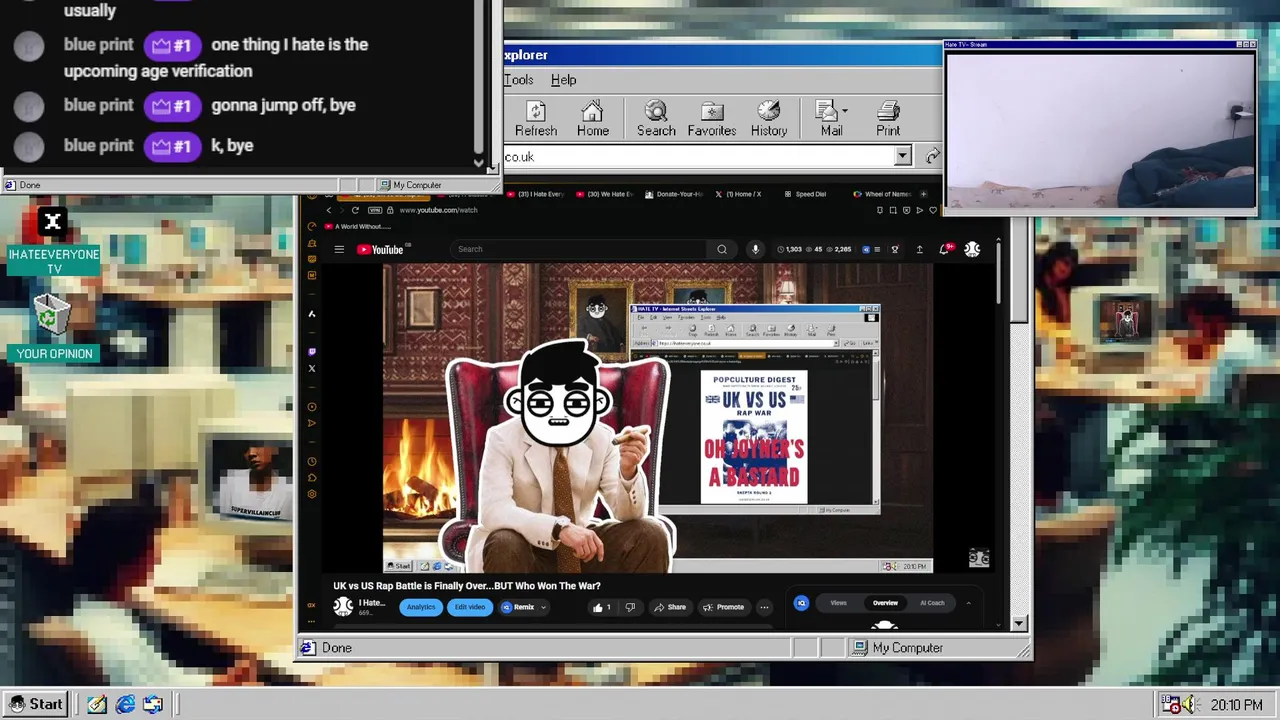
Task: Click the Share button
Action: [670, 607]
